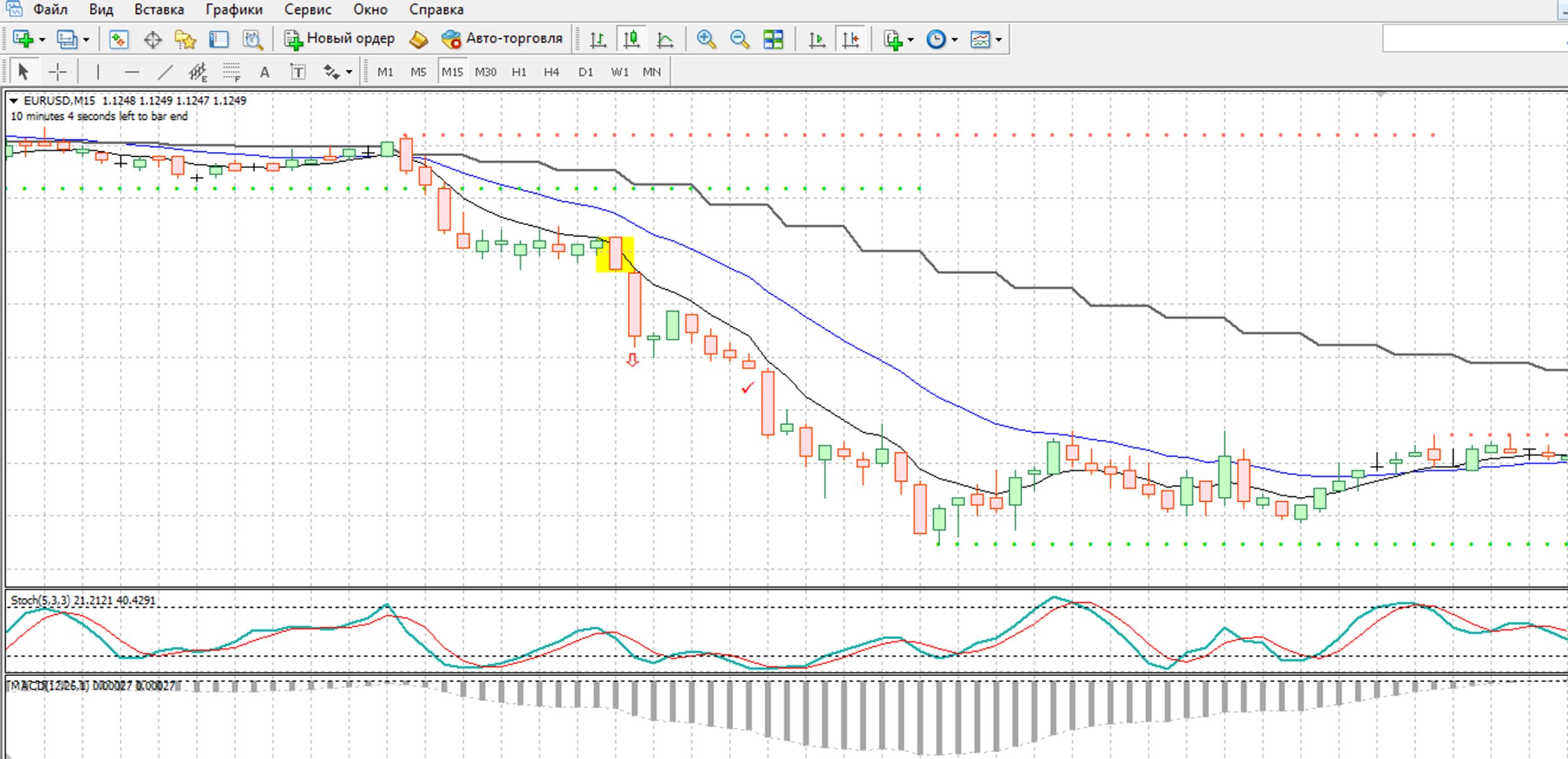Click the Templates icon
The width and height of the screenshot is (1568, 759).
980,40
